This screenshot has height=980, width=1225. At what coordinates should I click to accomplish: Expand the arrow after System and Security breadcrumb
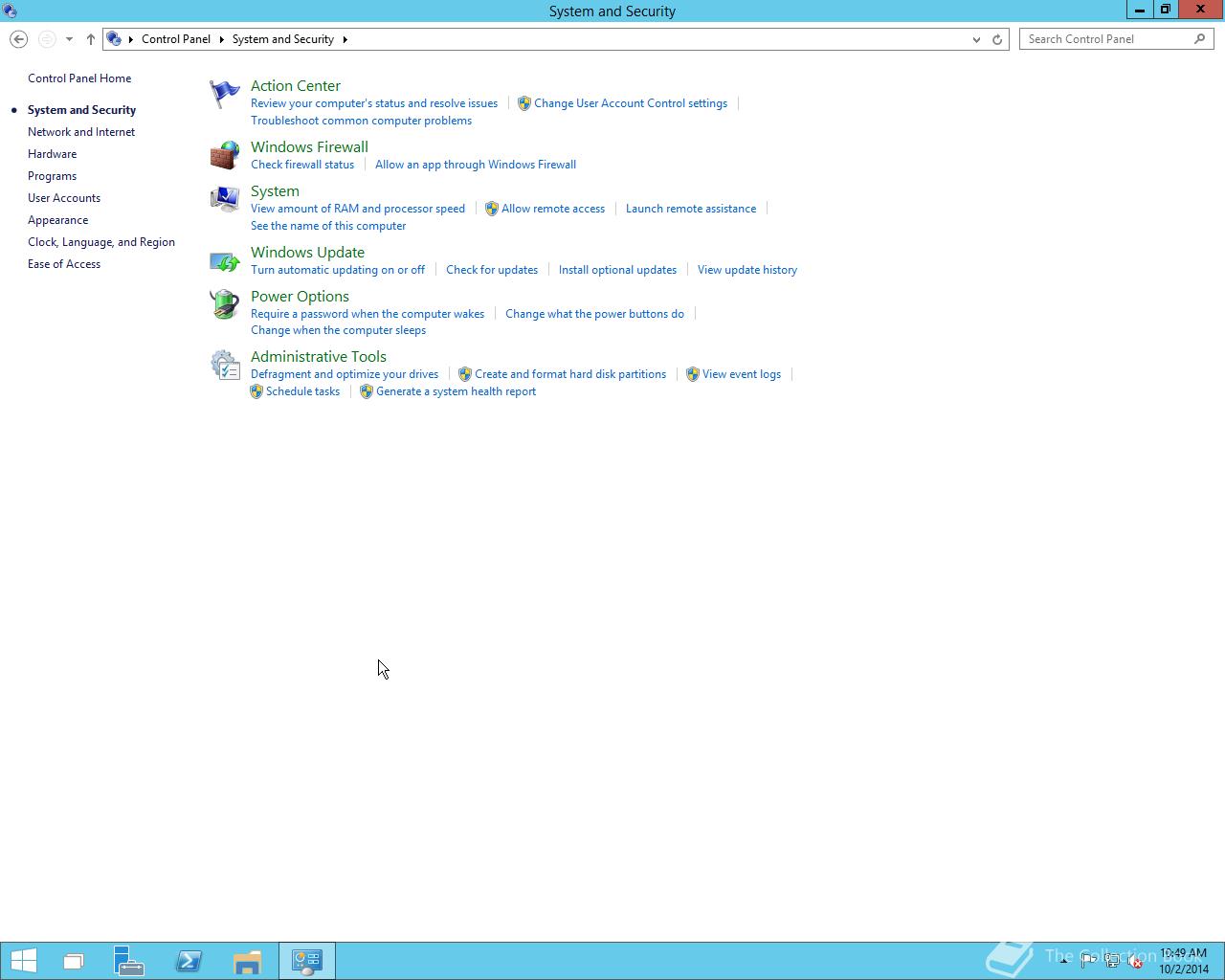pos(345,39)
